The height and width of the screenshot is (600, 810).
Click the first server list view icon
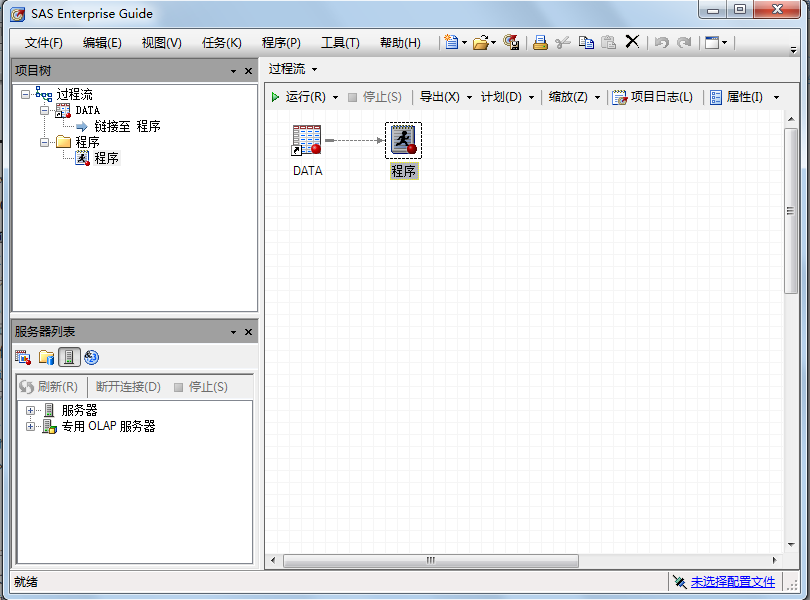23,357
